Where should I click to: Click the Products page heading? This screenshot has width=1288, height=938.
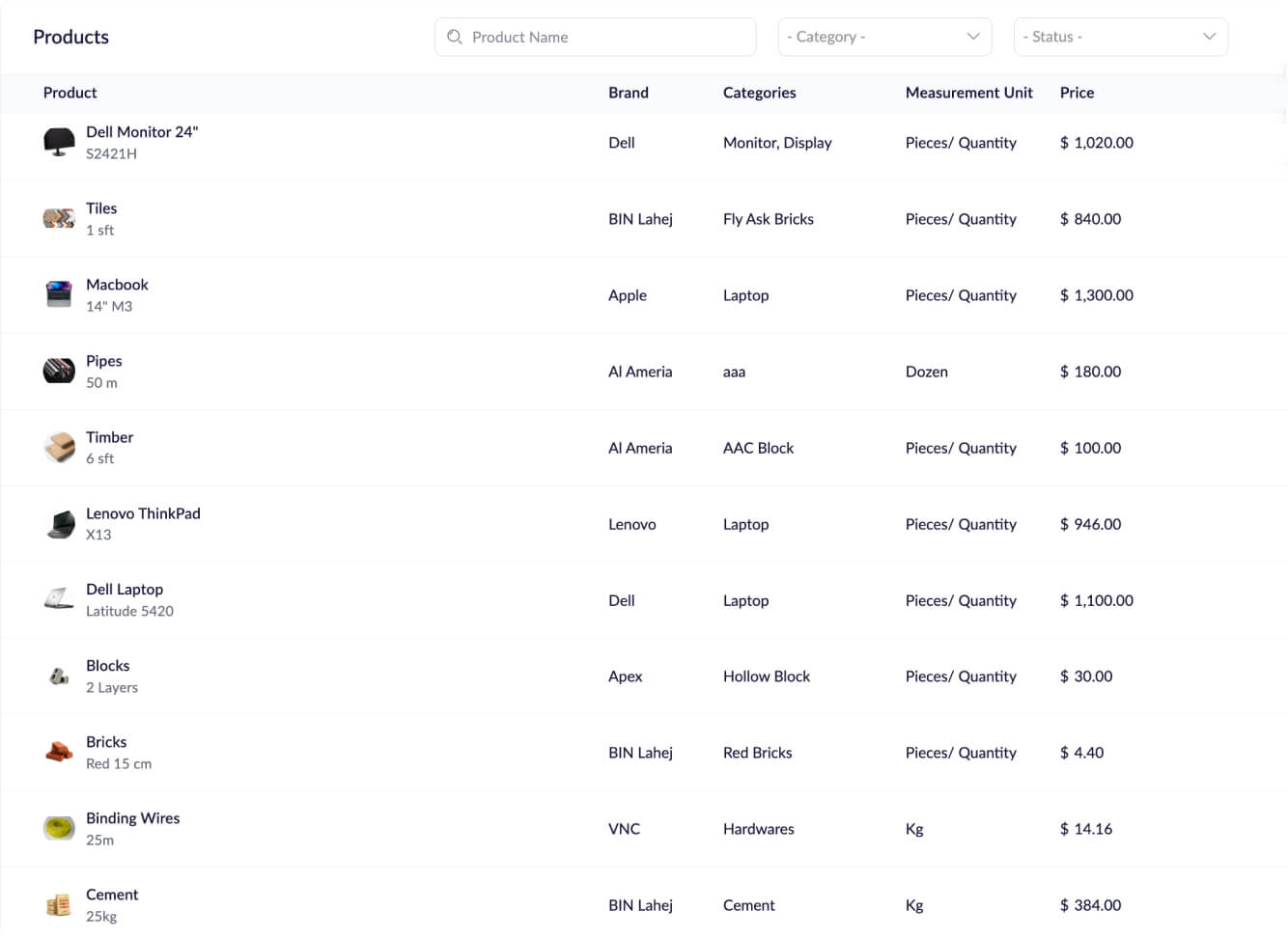click(70, 37)
